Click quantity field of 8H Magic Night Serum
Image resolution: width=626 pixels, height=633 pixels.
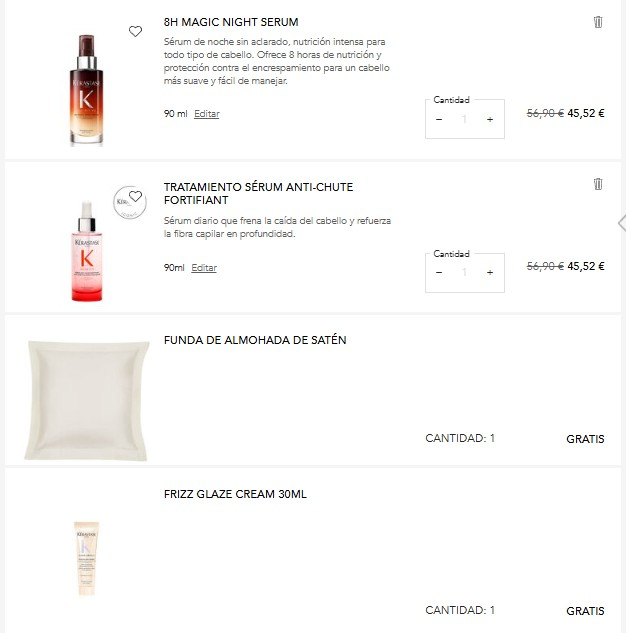click(x=464, y=120)
